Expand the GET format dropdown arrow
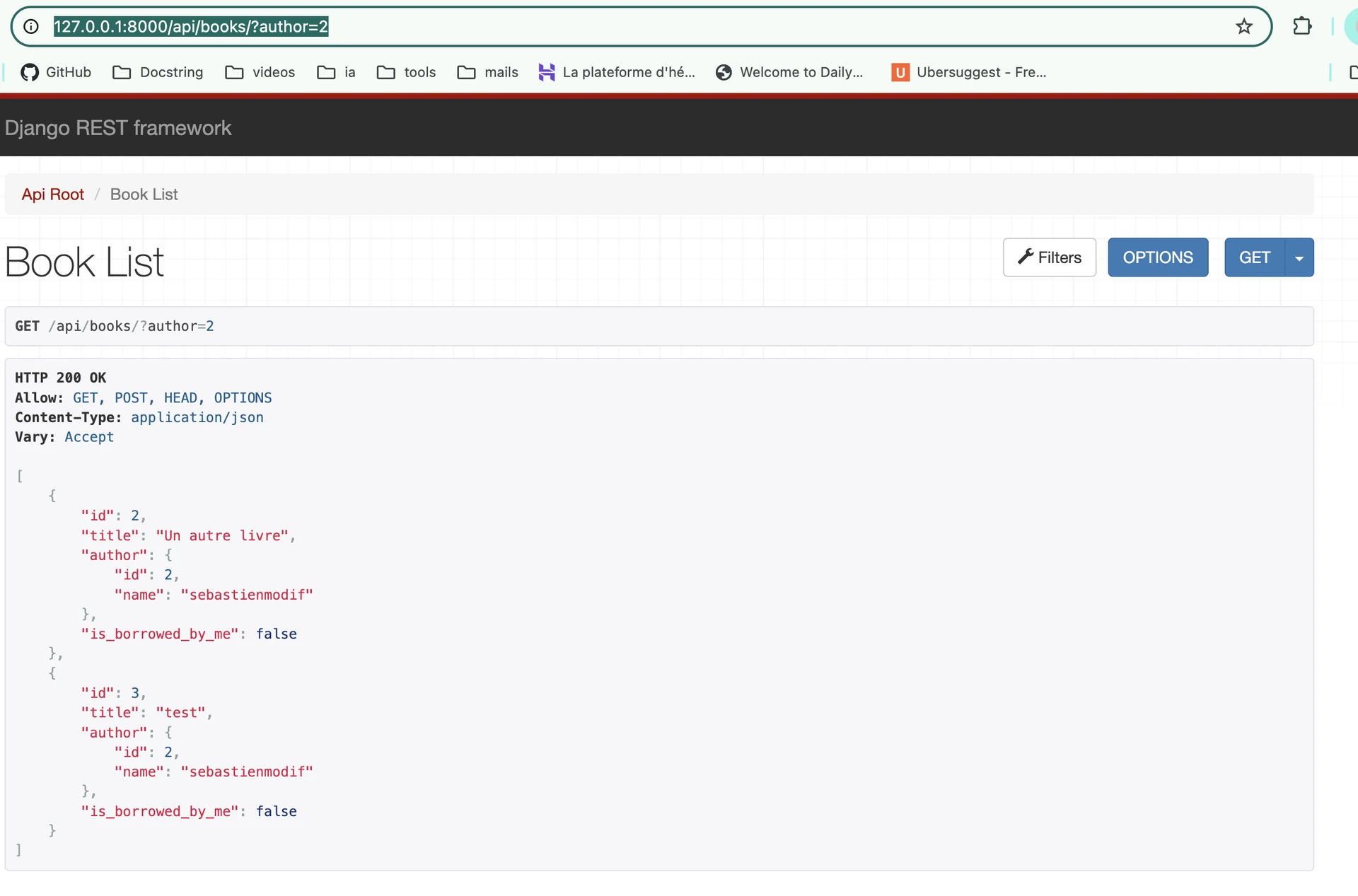This screenshot has width=1358, height=896. click(1299, 257)
